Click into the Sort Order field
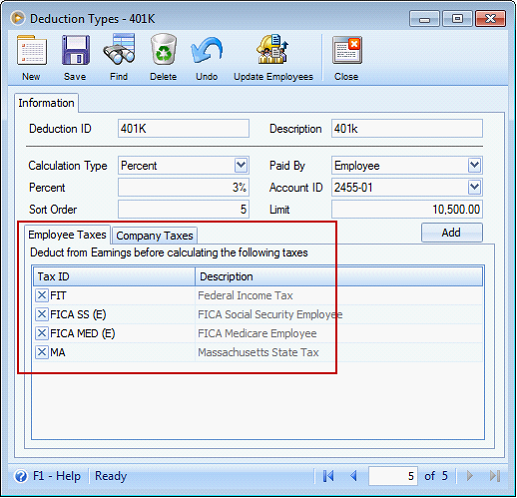 183,209
